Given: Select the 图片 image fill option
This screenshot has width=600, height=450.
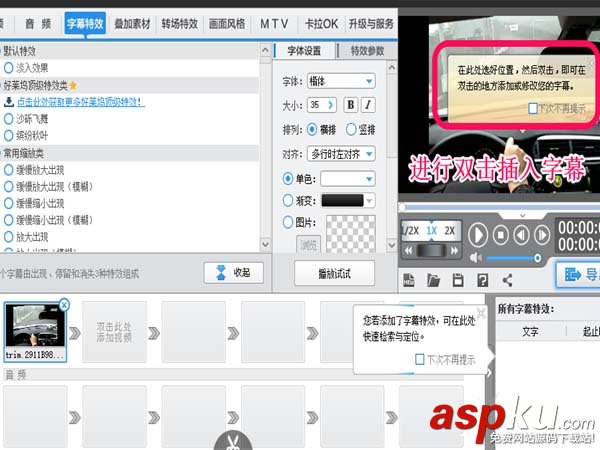Looking at the screenshot, I should tap(288, 222).
